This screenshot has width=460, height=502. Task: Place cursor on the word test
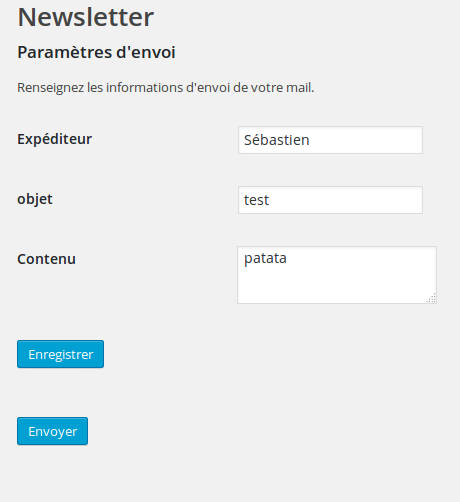(256, 200)
